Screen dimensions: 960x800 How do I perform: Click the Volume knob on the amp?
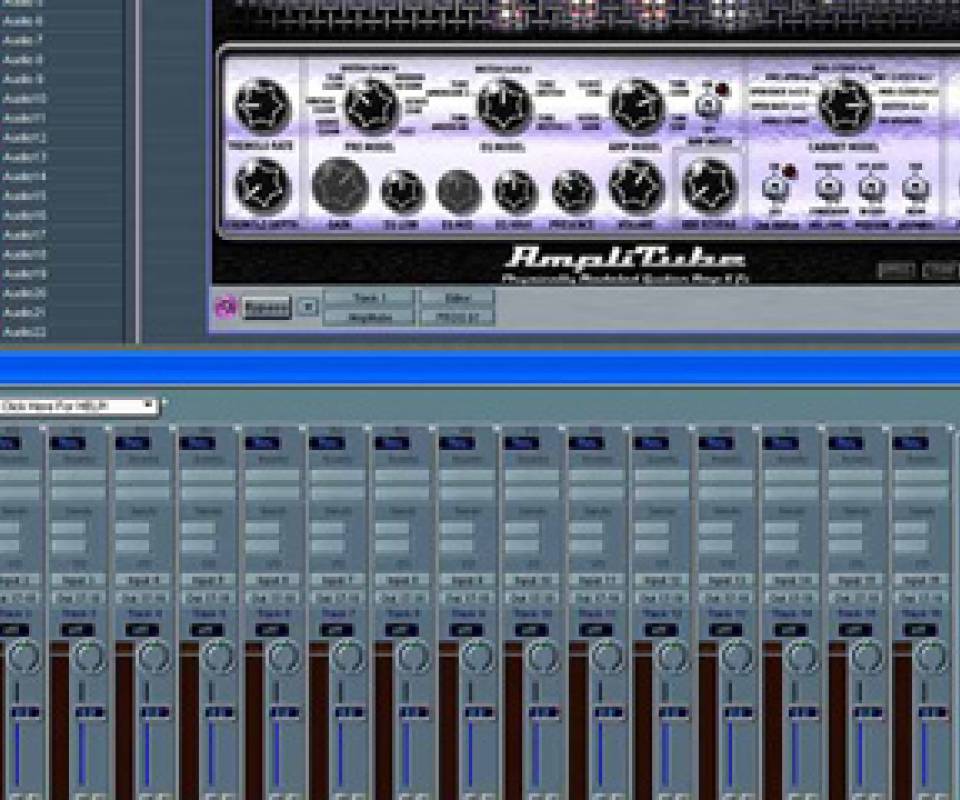[x=637, y=185]
